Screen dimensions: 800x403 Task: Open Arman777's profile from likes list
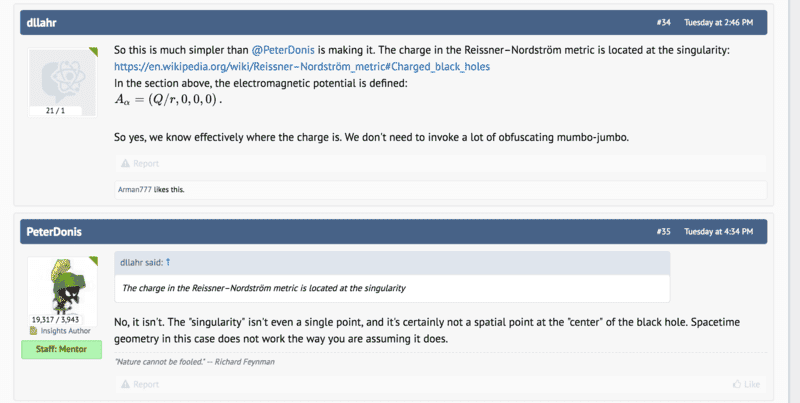135,189
